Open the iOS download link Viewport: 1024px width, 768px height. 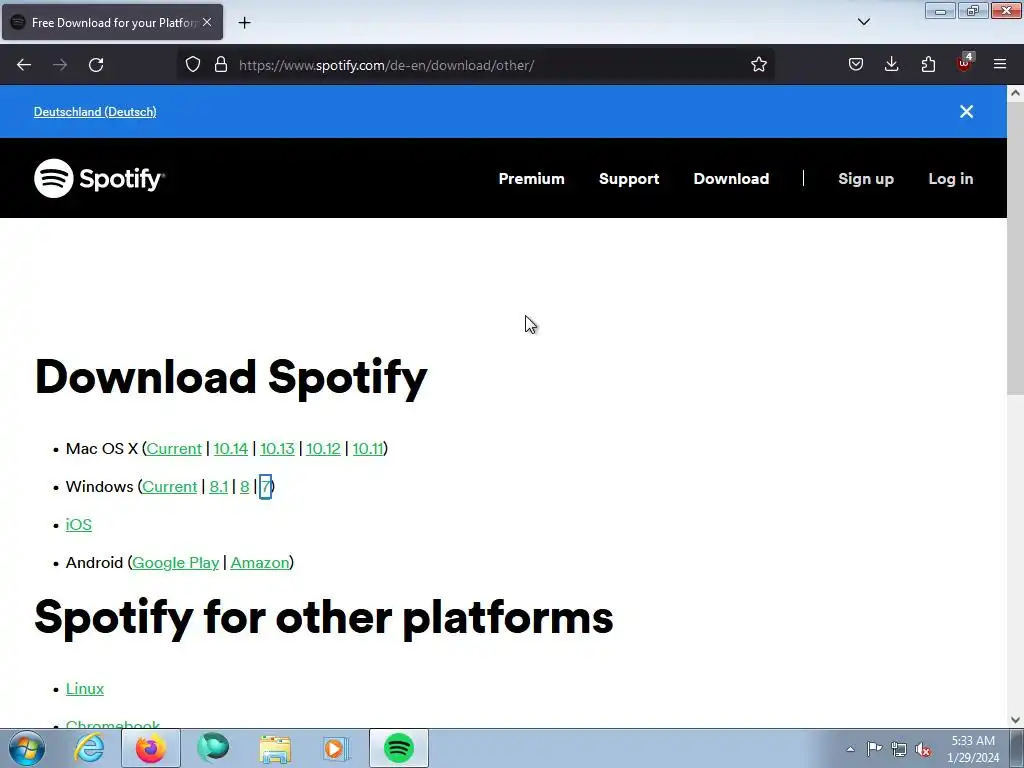[79, 524]
